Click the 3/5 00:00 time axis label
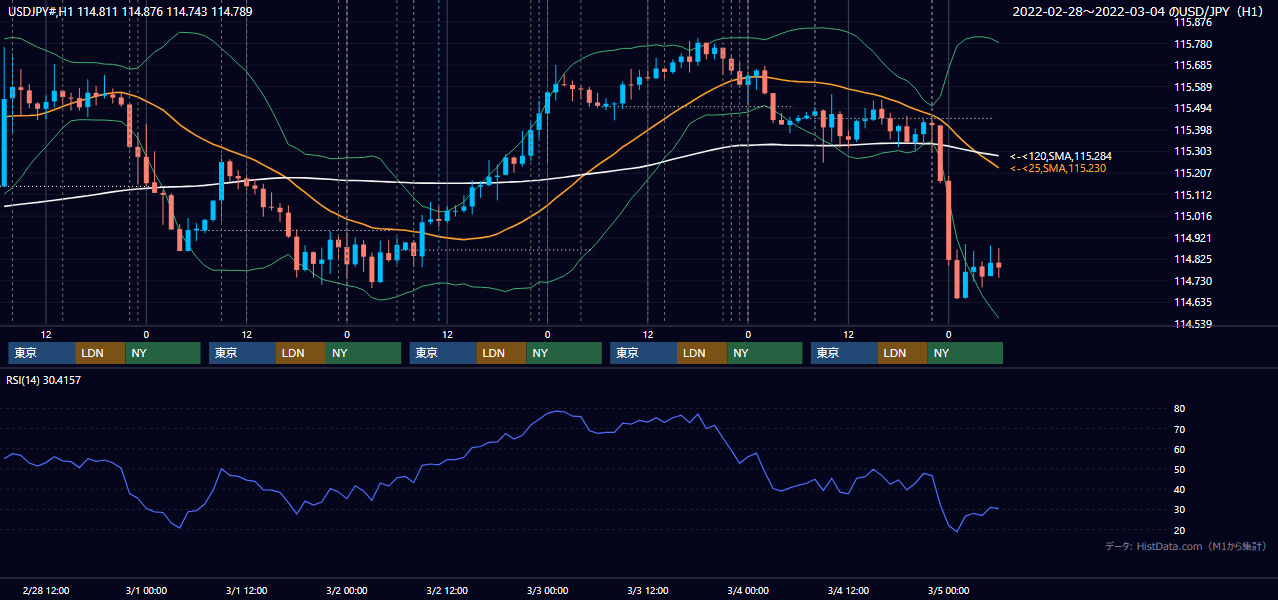Screen dimensions: 1278x600 pyautogui.click(x=948, y=591)
